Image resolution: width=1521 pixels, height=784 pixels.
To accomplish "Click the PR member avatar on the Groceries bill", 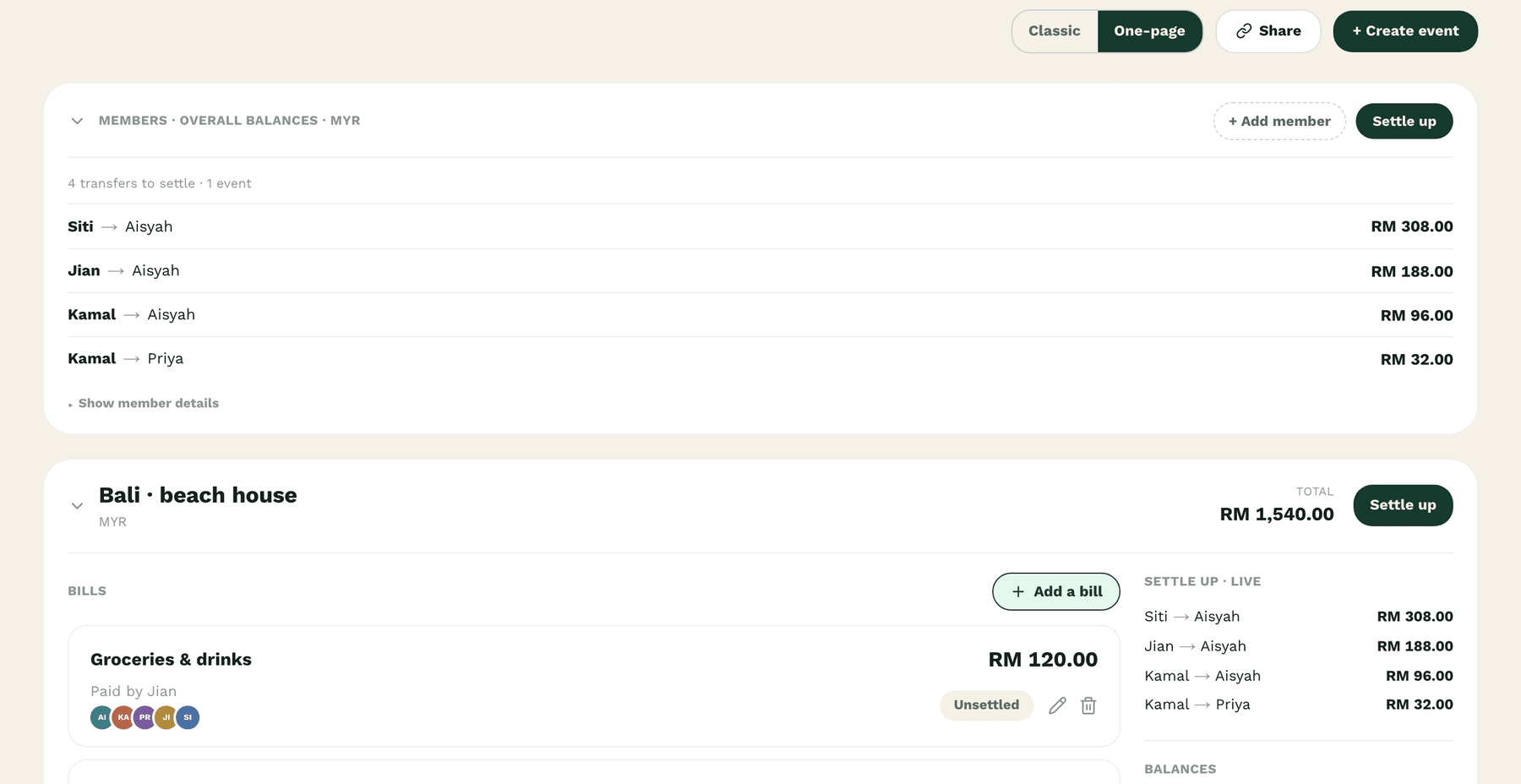I will pos(144,717).
